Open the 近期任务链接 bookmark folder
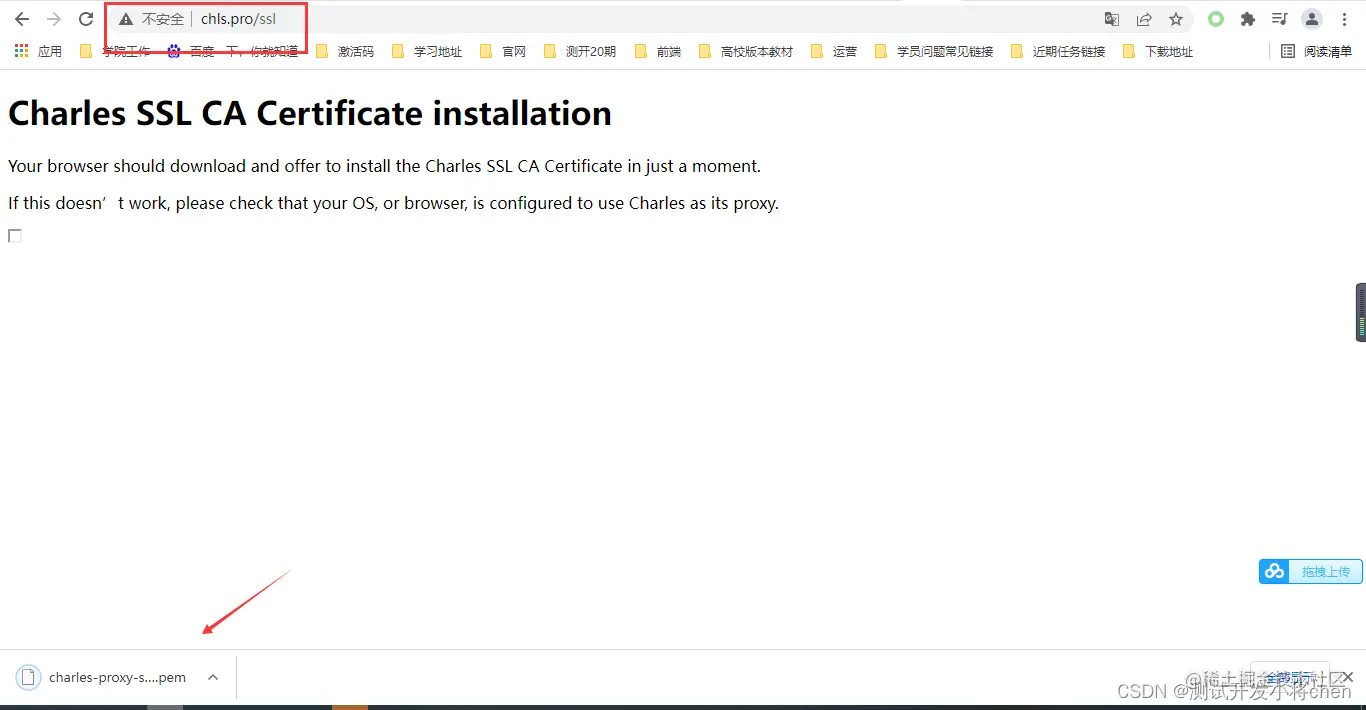This screenshot has height=710, width=1366. coord(1058,51)
